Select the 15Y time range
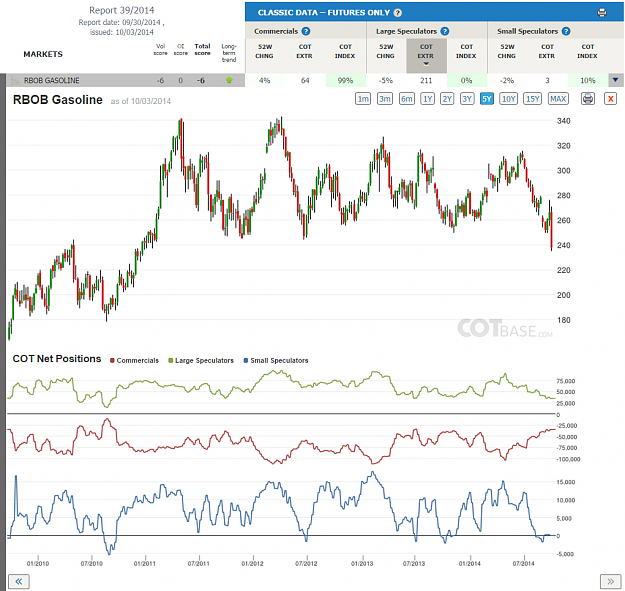Screen dimensions: 625x591 (x=533, y=98)
